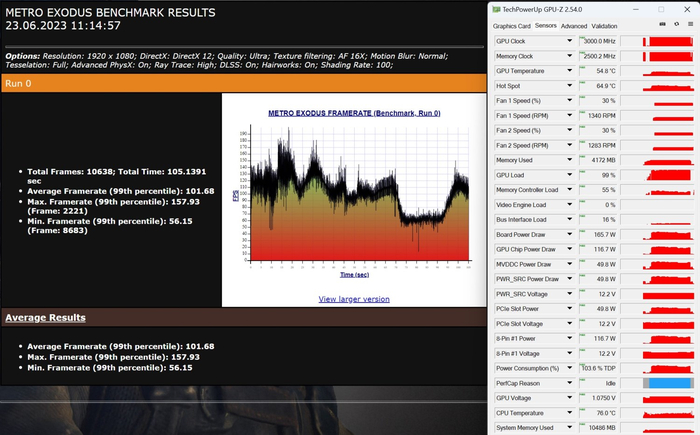The image size is (700, 435).
Task: Click the GPU-Z screenshot camera icon
Action: tap(660, 26)
